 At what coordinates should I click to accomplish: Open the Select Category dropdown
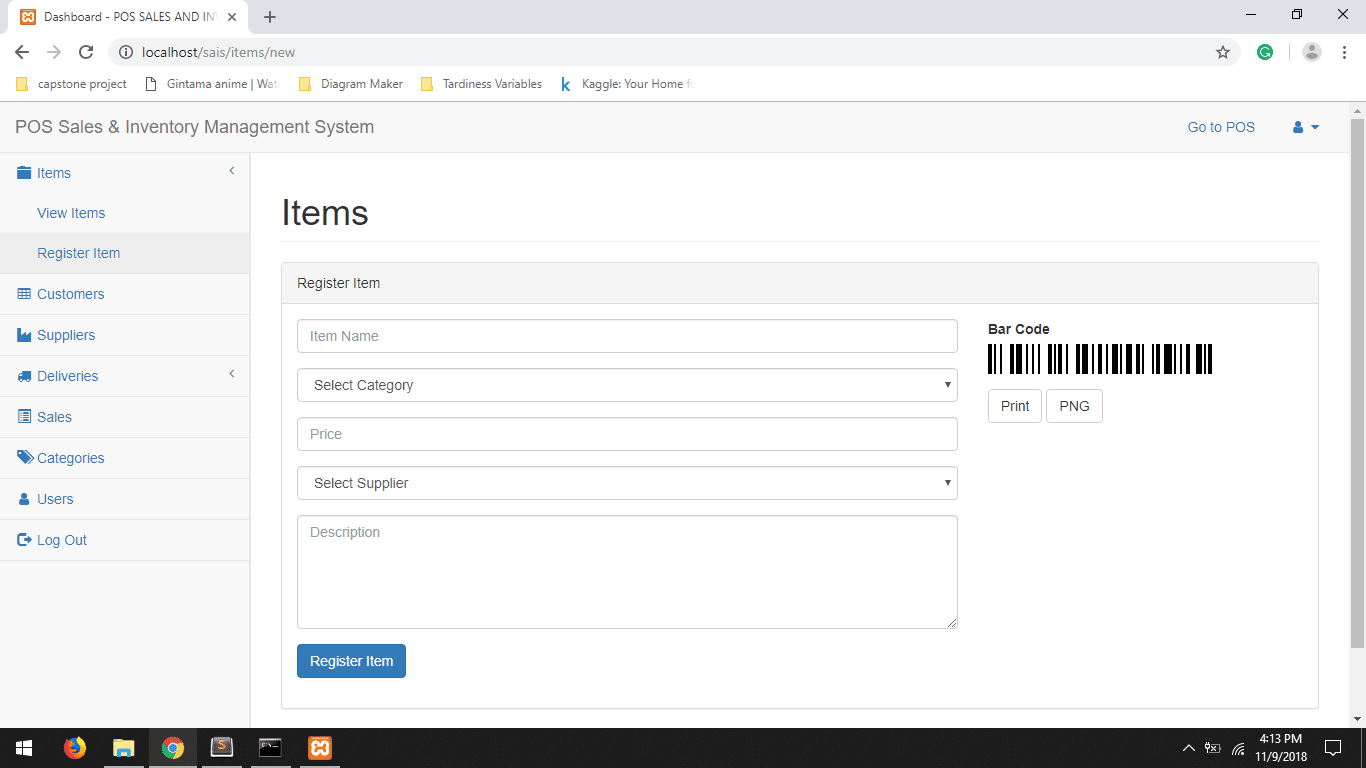pos(627,385)
